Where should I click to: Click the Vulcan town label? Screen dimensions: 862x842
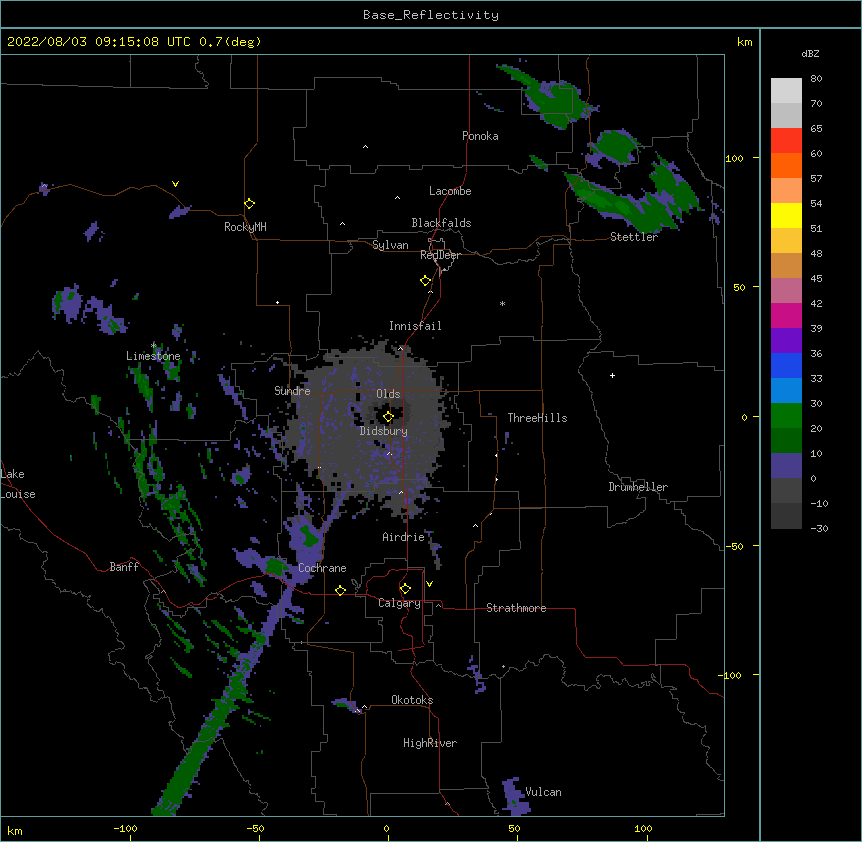[x=543, y=792]
